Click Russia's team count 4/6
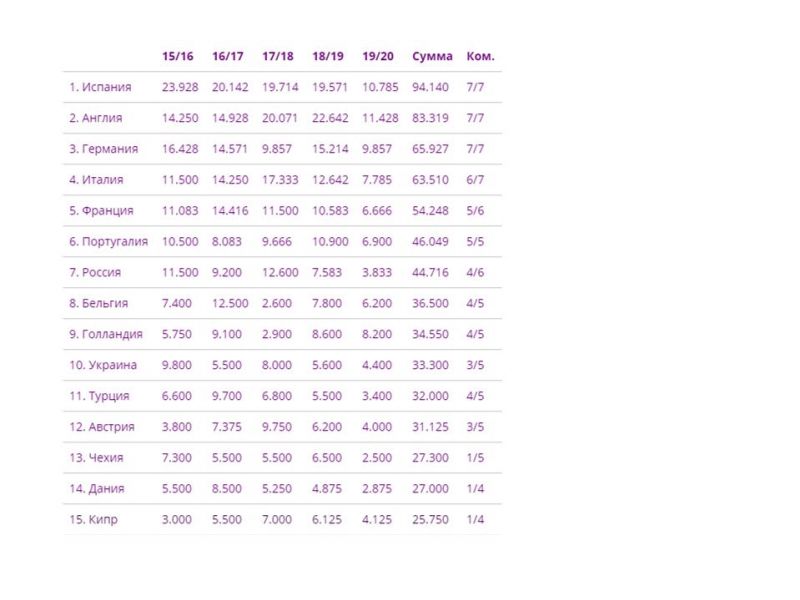The image size is (800, 600). 474,272
